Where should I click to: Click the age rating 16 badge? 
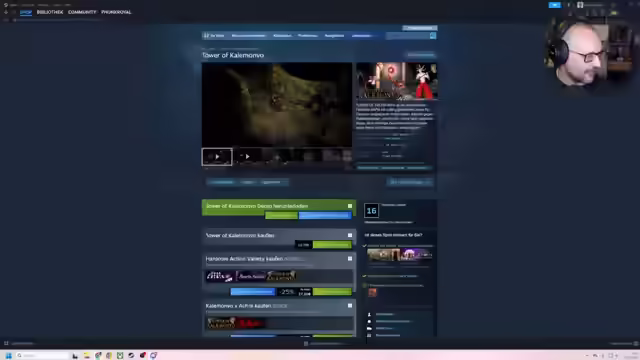tap(371, 211)
